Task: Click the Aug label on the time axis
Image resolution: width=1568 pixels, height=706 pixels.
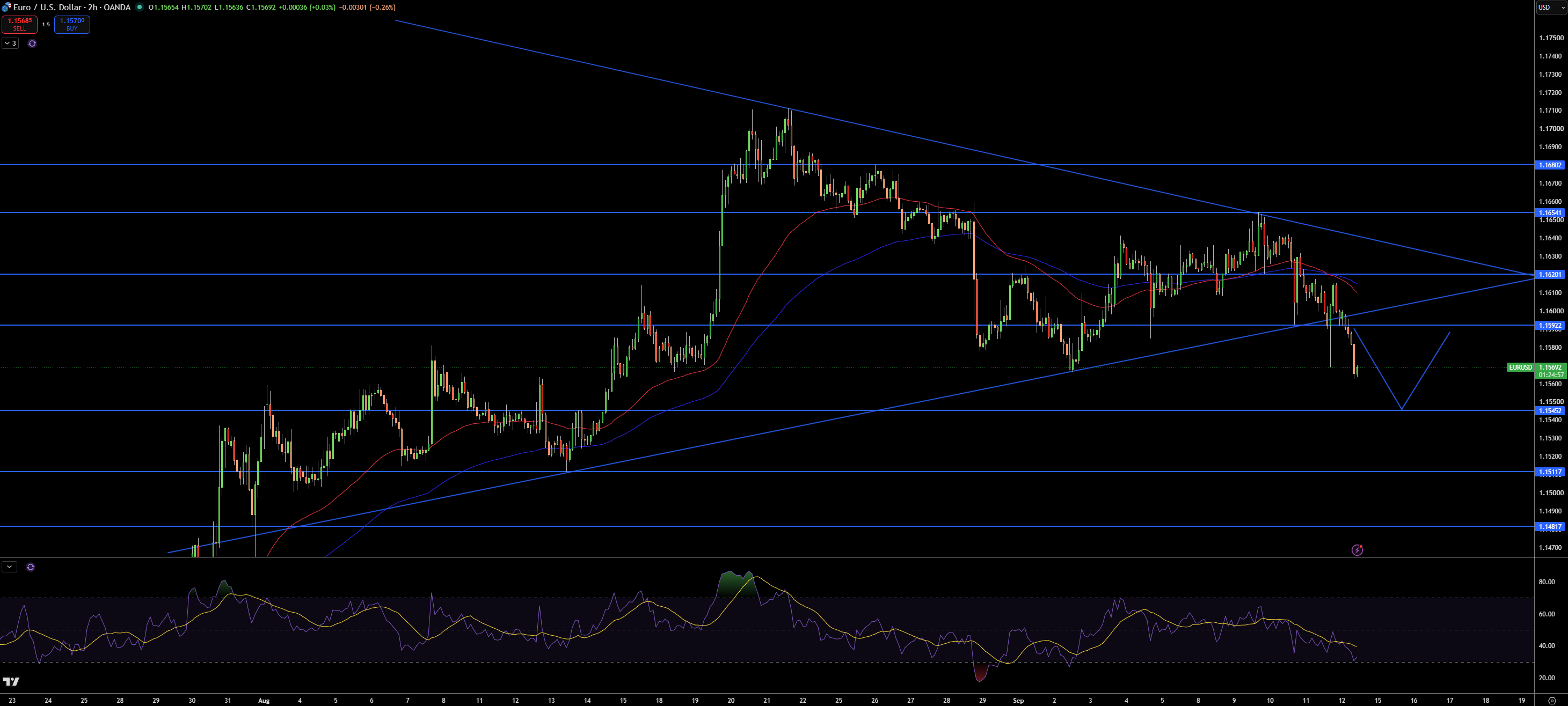Action: [x=264, y=701]
